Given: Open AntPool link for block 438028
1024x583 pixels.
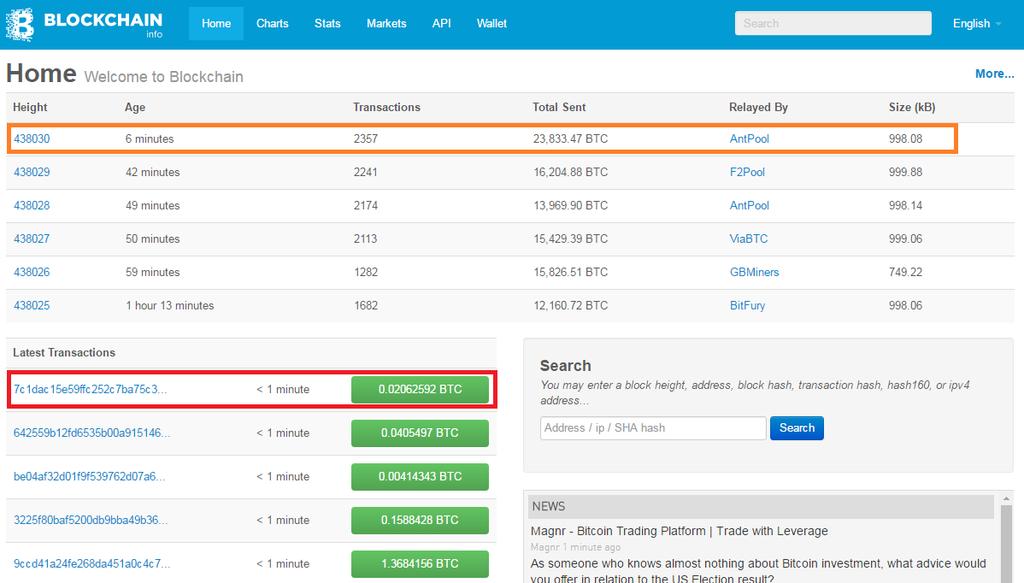Looking at the screenshot, I should click(749, 205).
